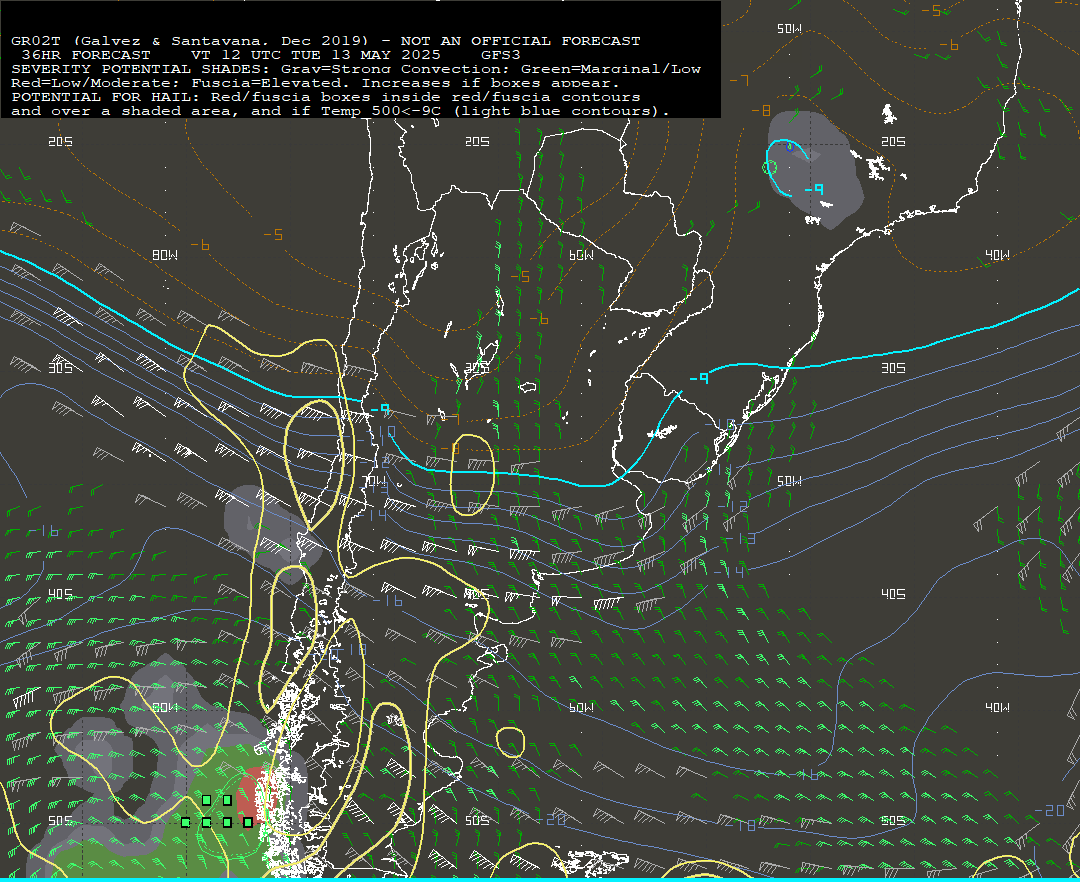Click the leftmost green box in the four-box row

pos(185,822)
